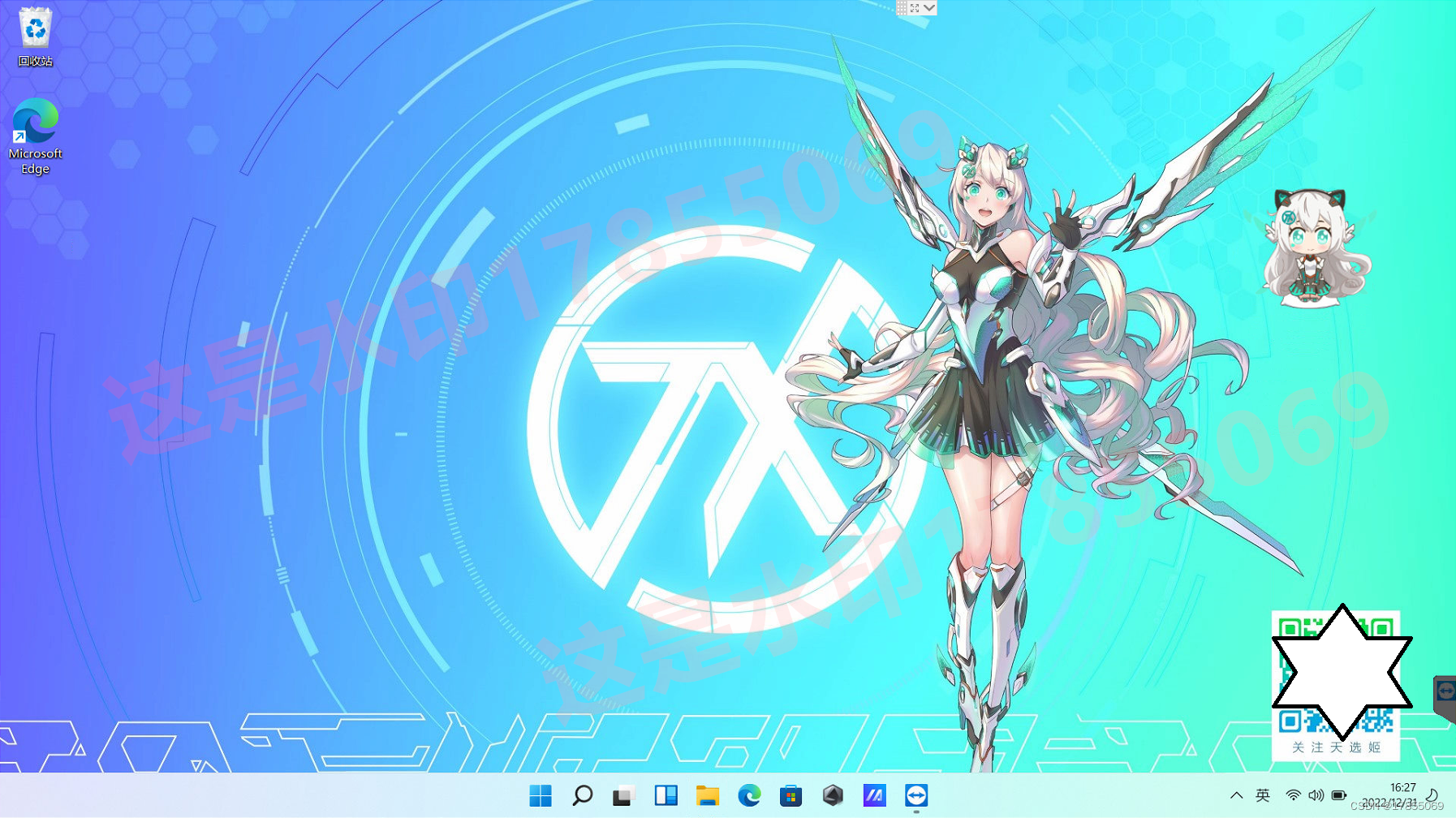
Task: Switch the 英 input method indicator
Action: point(1263,795)
